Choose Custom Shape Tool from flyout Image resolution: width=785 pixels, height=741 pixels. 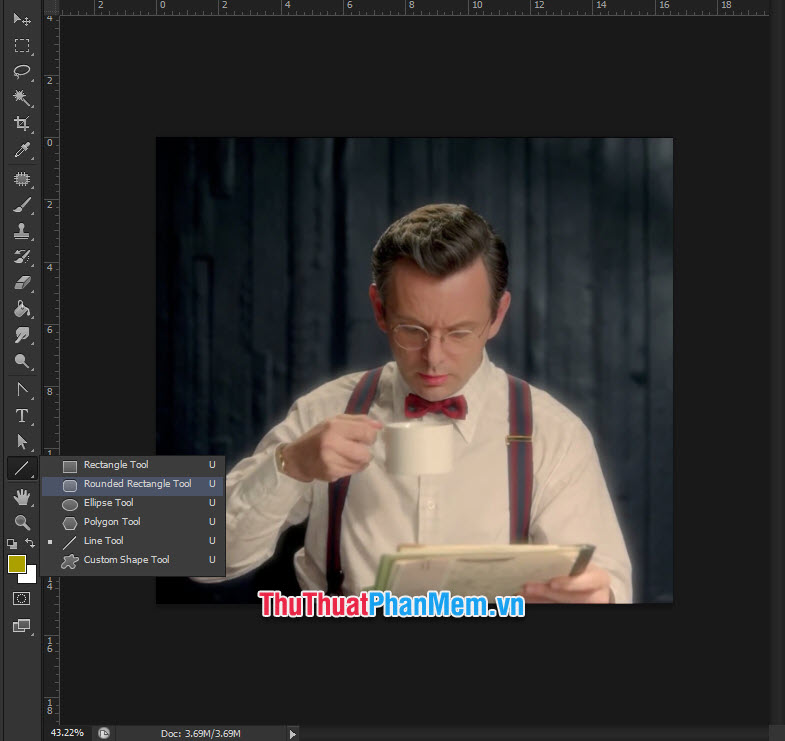(x=133, y=560)
